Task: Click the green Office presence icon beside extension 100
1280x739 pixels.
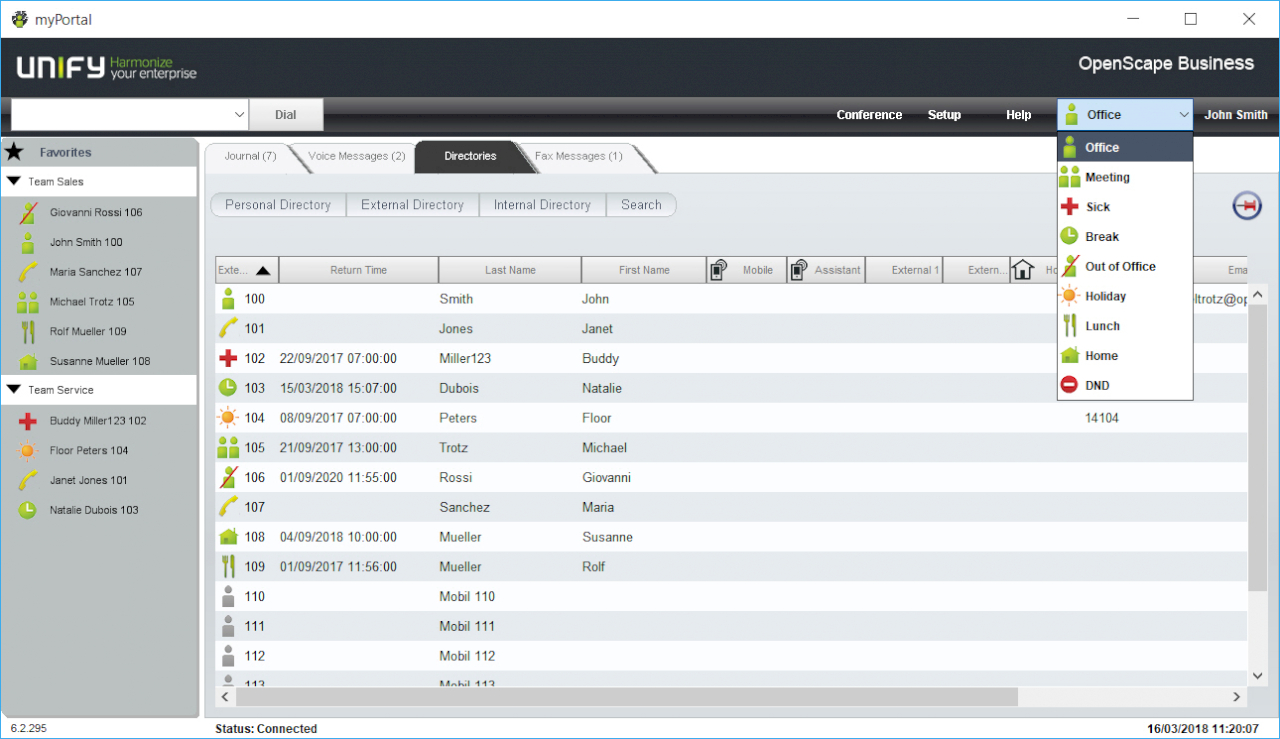Action: click(x=228, y=298)
